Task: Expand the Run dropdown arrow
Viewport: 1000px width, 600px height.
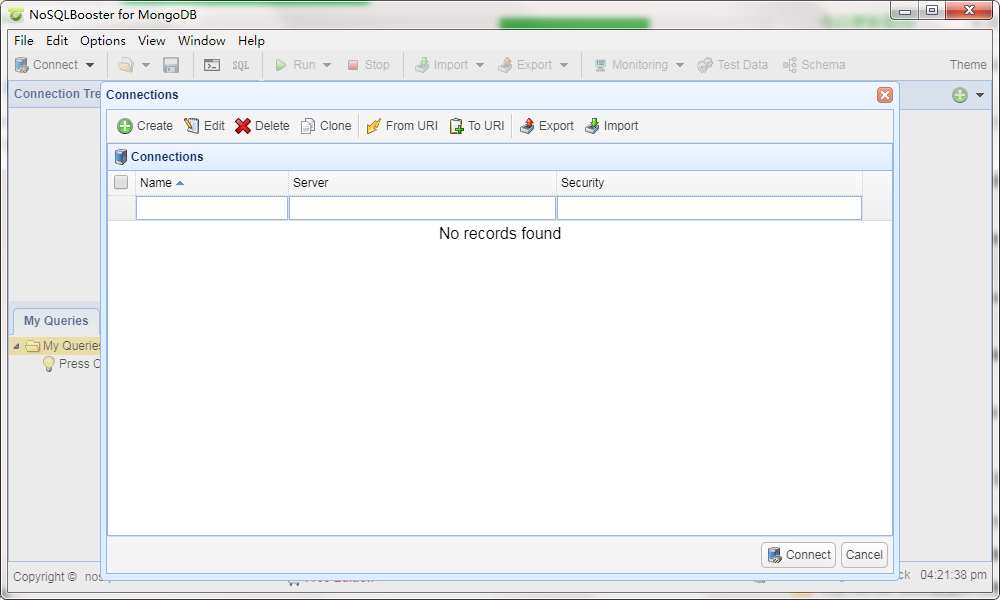Action: 327,65
